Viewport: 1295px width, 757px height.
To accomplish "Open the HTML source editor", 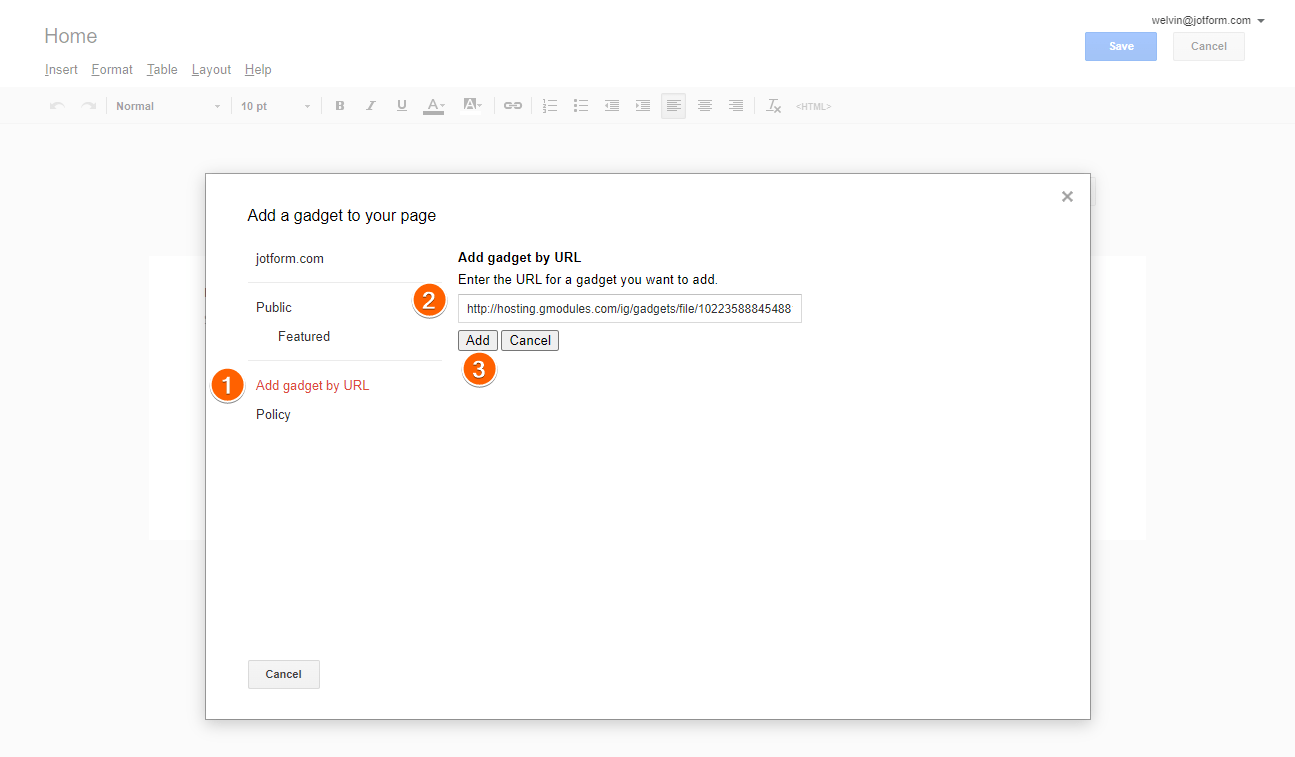I will pyautogui.click(x=813, y=106).
